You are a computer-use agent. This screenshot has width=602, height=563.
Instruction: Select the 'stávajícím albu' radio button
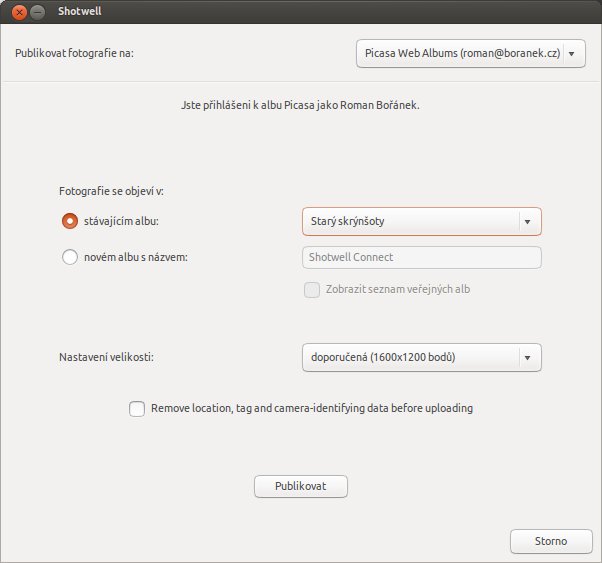point(70,221)
